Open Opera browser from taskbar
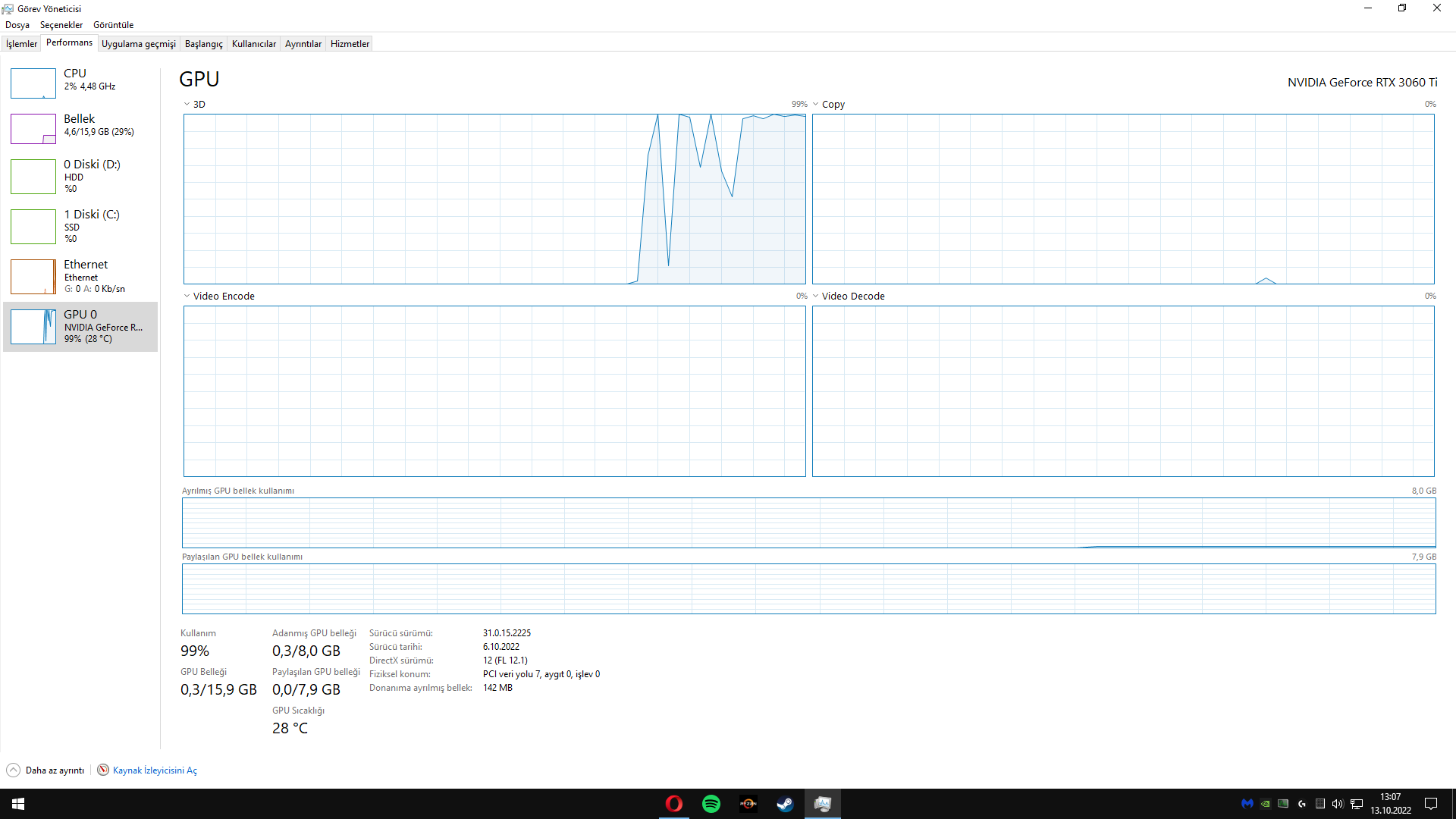The image size is (1456, 819). [x=673, y=804]
